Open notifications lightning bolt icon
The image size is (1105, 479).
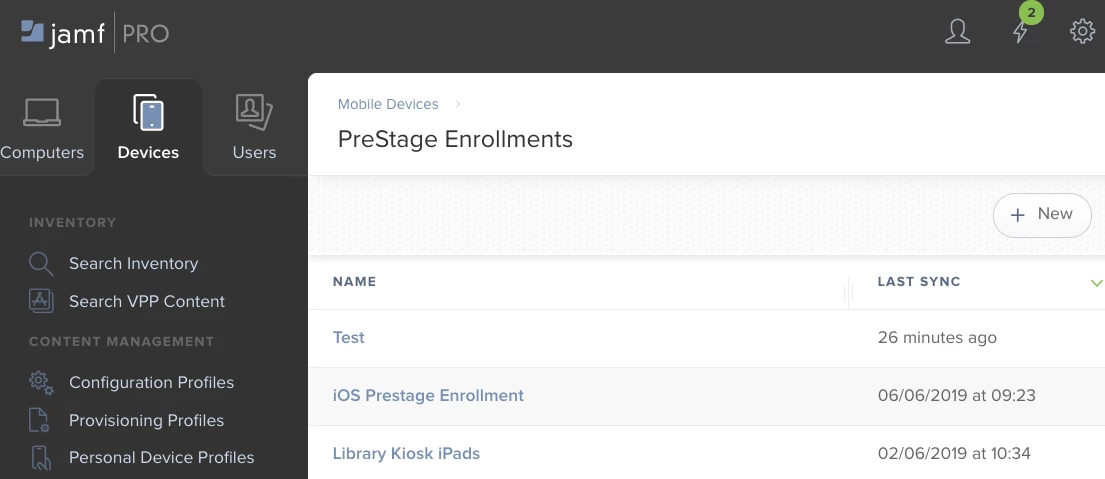[x=1020, y=32]
